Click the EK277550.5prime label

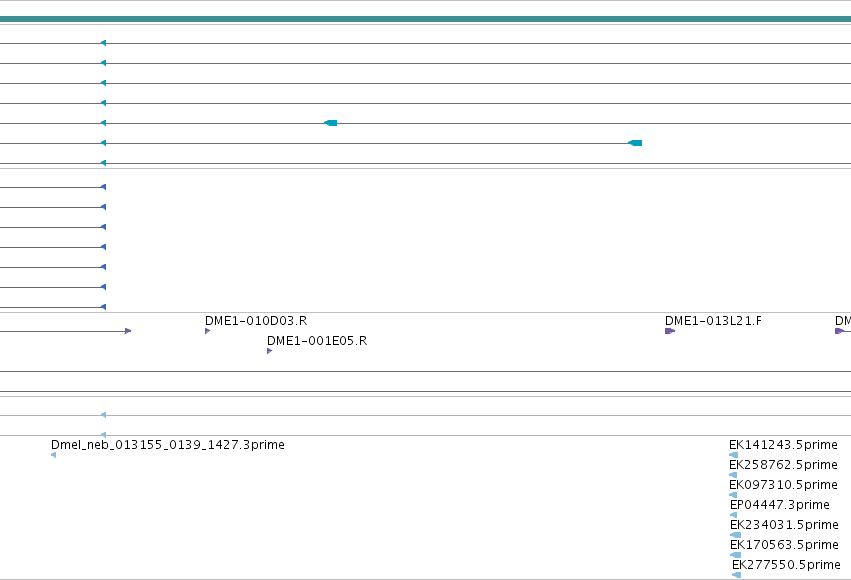click(786, 565)
